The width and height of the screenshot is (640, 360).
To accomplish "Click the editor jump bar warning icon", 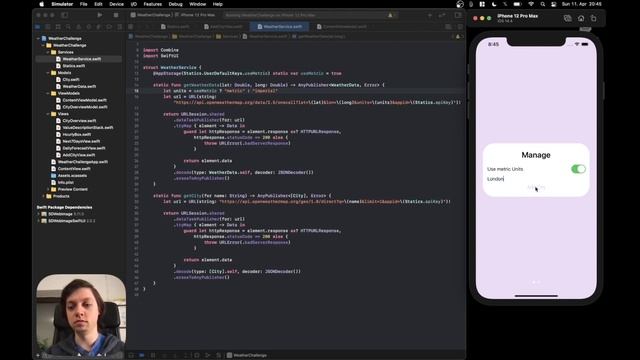I will tap(458, 36).
